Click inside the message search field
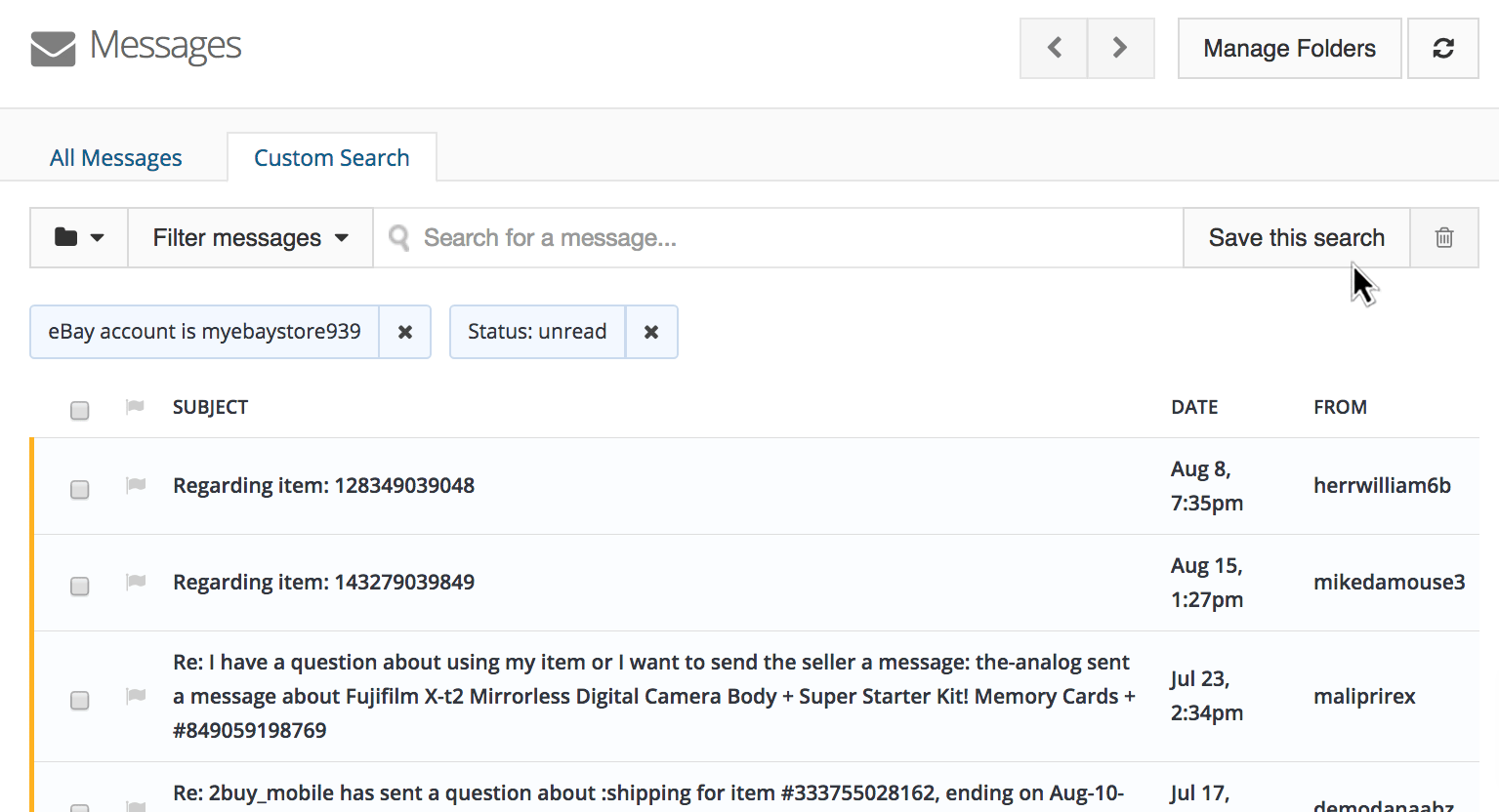 781,237
